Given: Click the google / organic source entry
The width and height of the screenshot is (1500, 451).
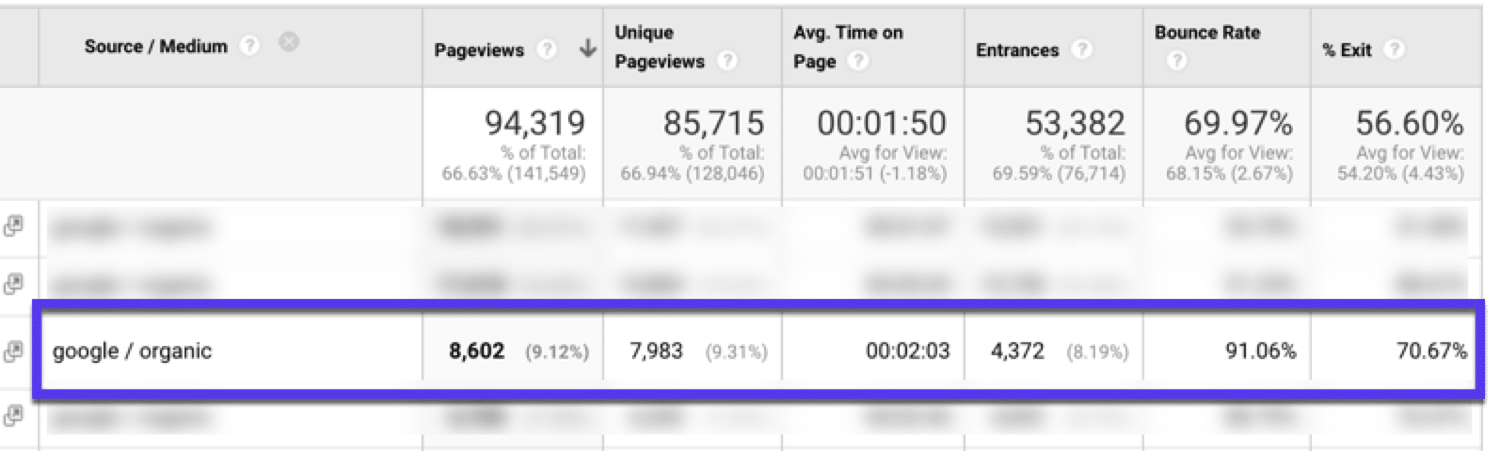Looking at the screenshot, I should pyautogui.click(x=132, y=351).
